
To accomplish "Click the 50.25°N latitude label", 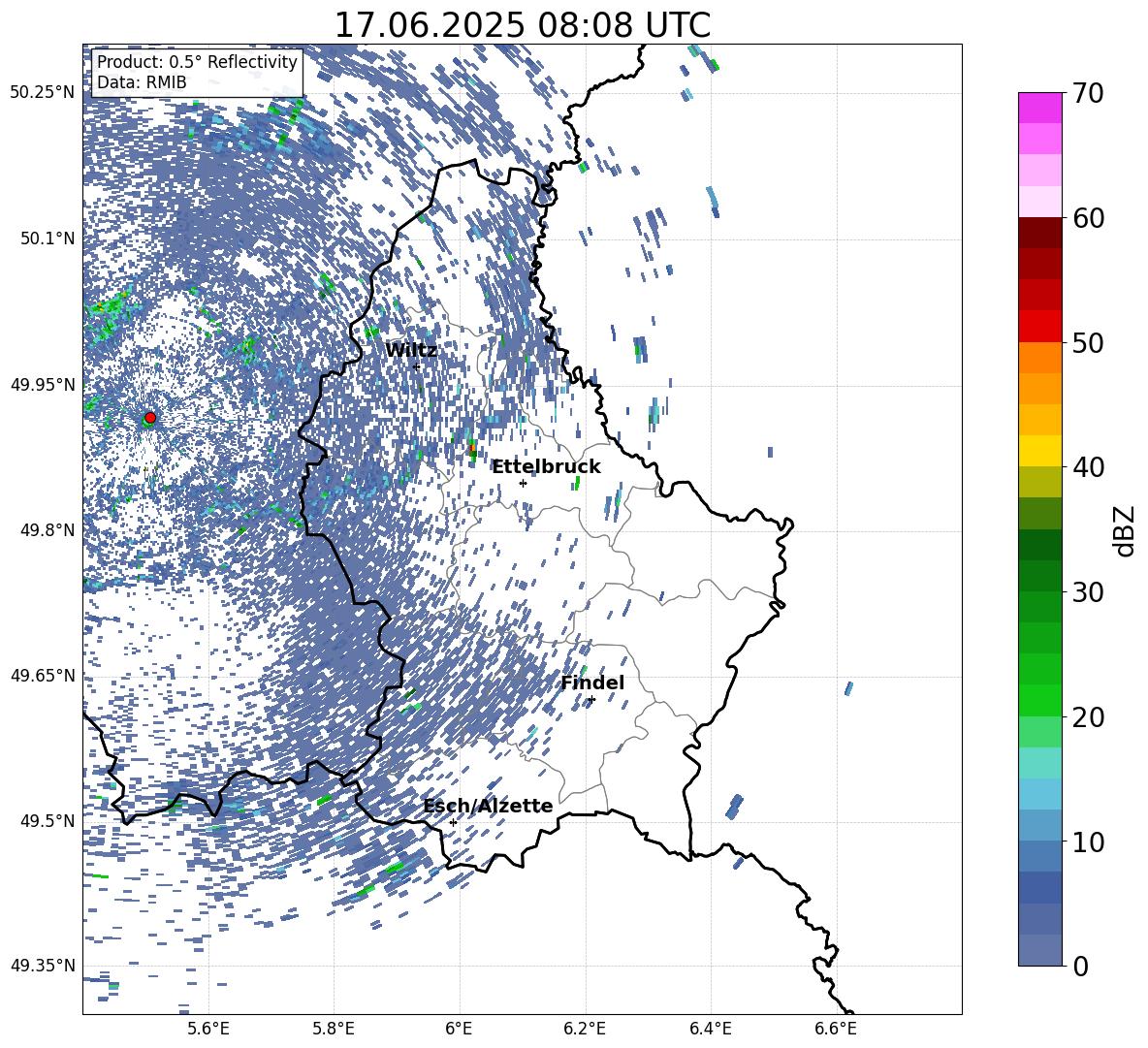I will [43, 93].
